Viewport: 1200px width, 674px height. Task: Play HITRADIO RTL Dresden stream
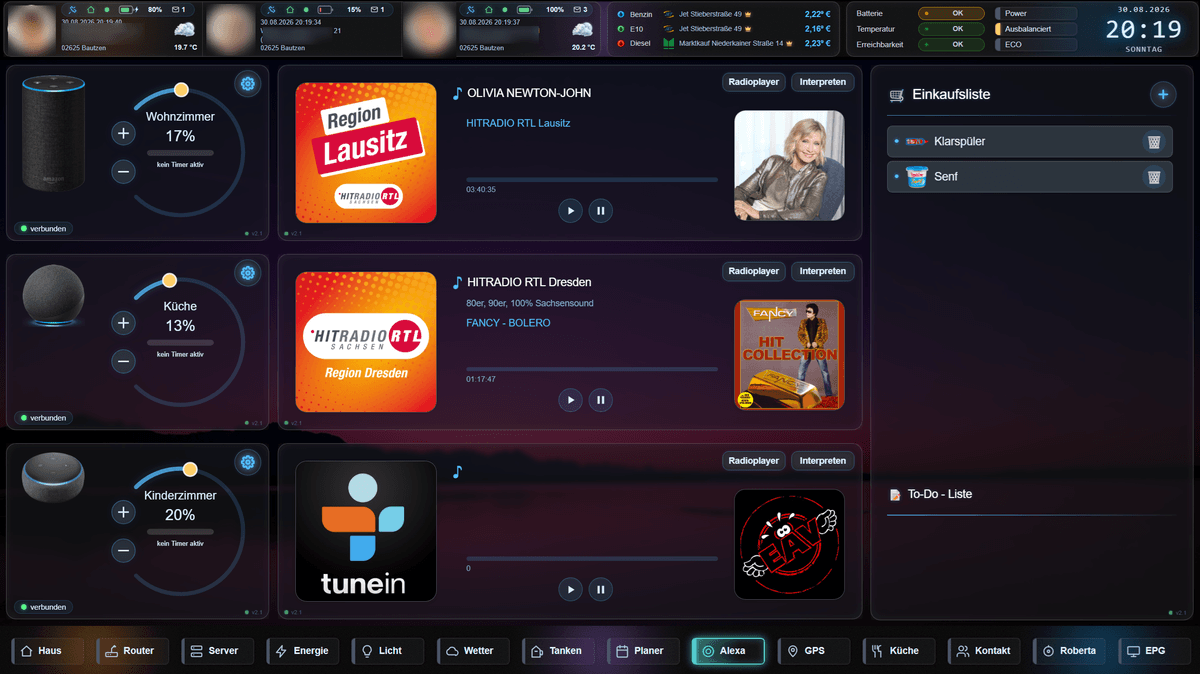(x=570, y=400)
